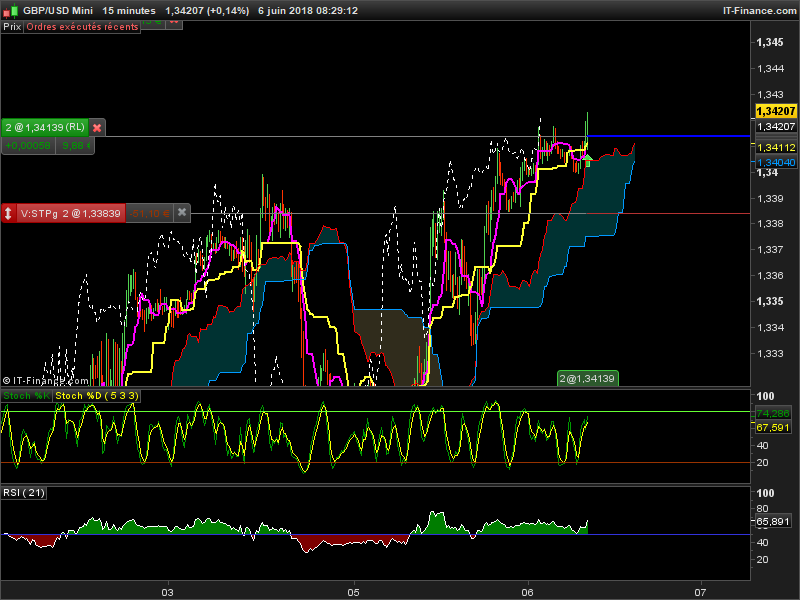Image resolution: width=800 pixels, height=600 pixels.
Task: Click the 74,286 stochastic value tag
Action: [773, 414]
